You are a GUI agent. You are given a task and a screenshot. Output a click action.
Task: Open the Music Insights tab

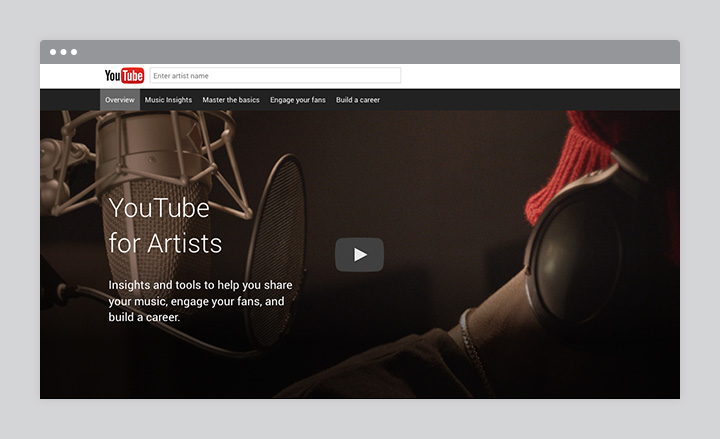(168, 100)
